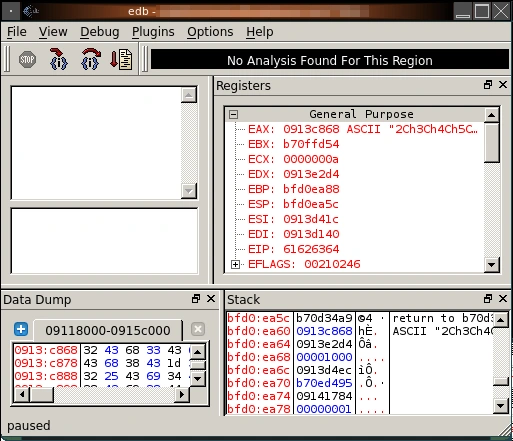Expand the EFLAGS register entry

pyautogui.click(x=235, y=264)
